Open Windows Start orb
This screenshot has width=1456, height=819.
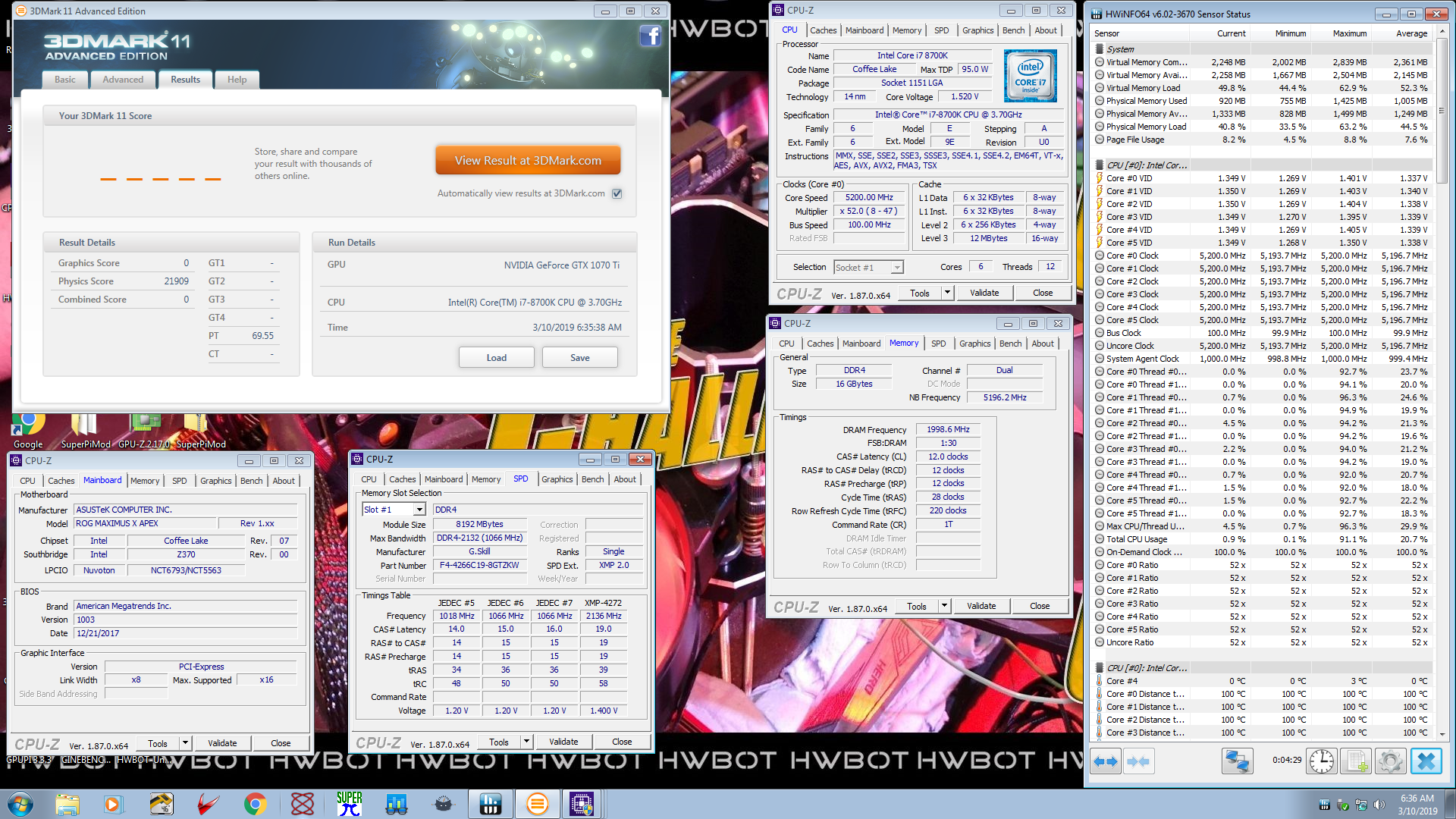(x=20, y=804)
